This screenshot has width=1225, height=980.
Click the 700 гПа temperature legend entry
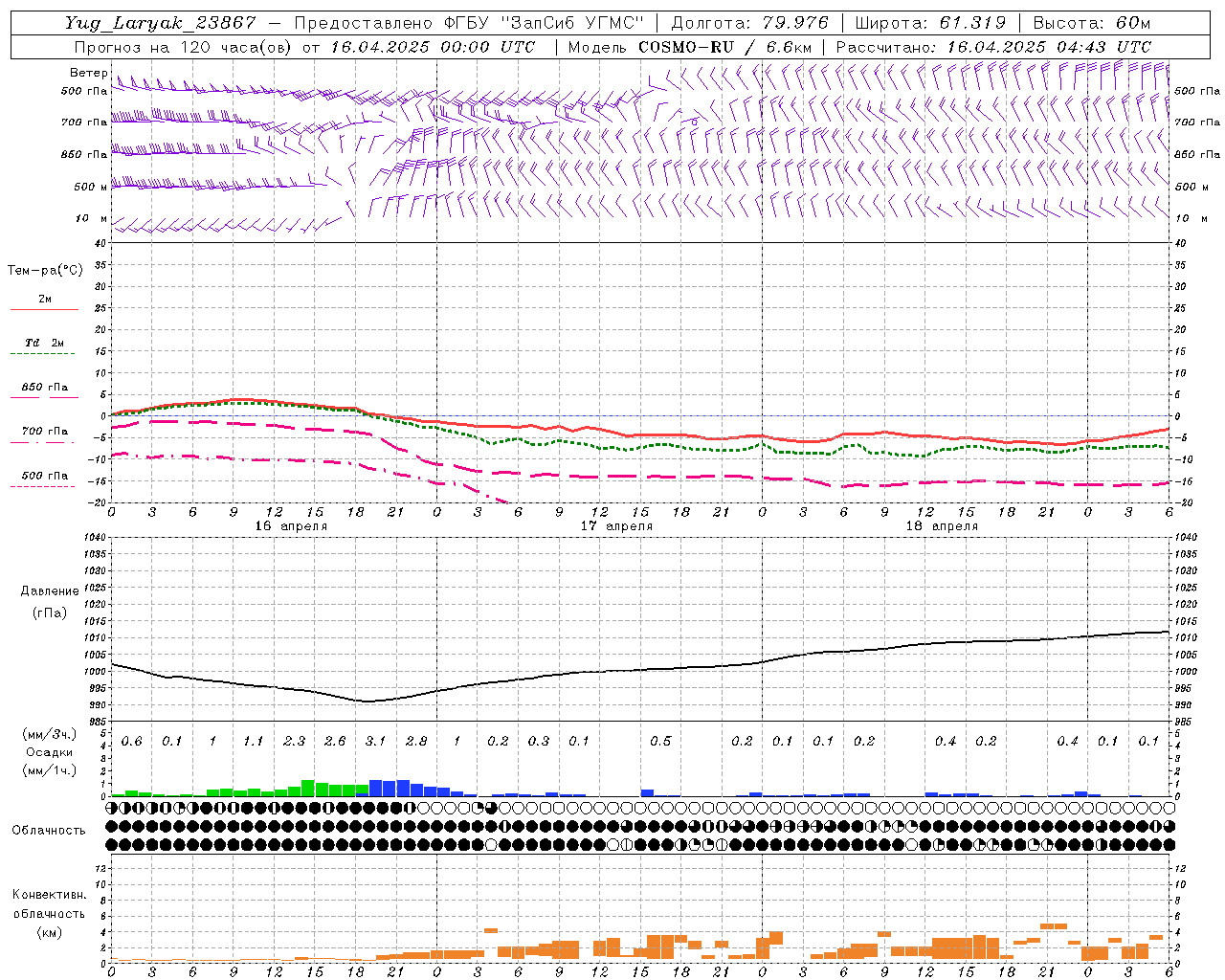pos(44,432)
